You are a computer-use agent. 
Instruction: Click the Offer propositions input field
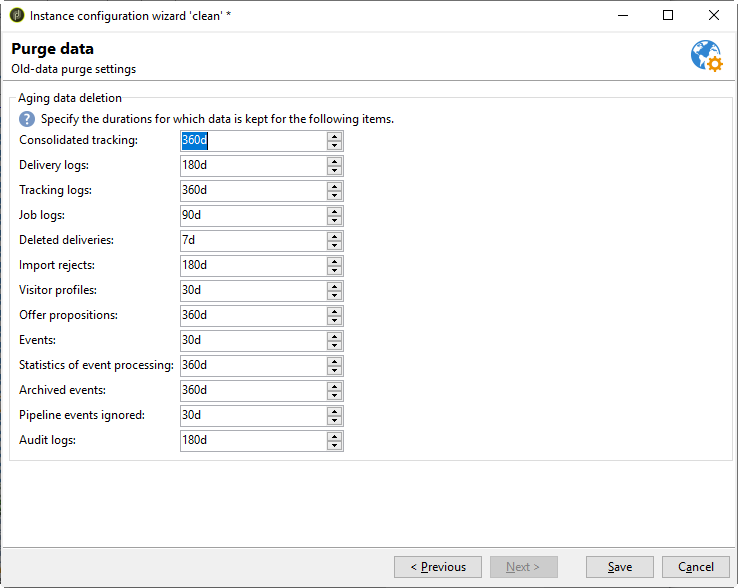[253, 315]
